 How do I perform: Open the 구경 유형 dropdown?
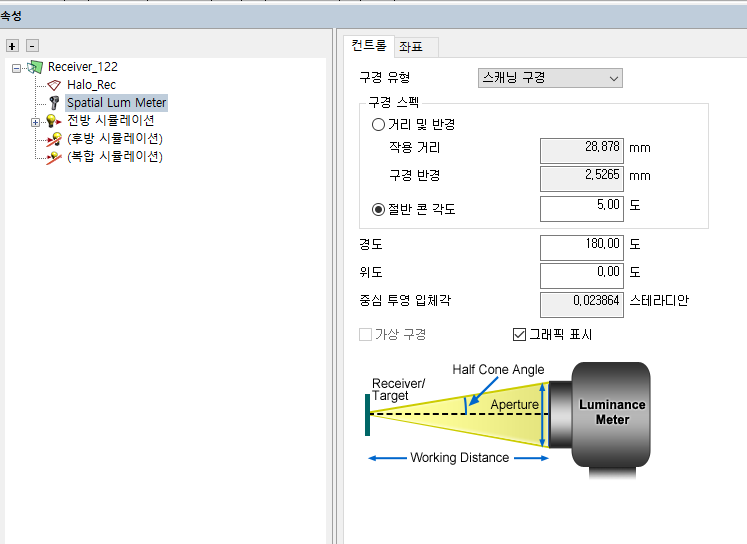tap(550, 78)
